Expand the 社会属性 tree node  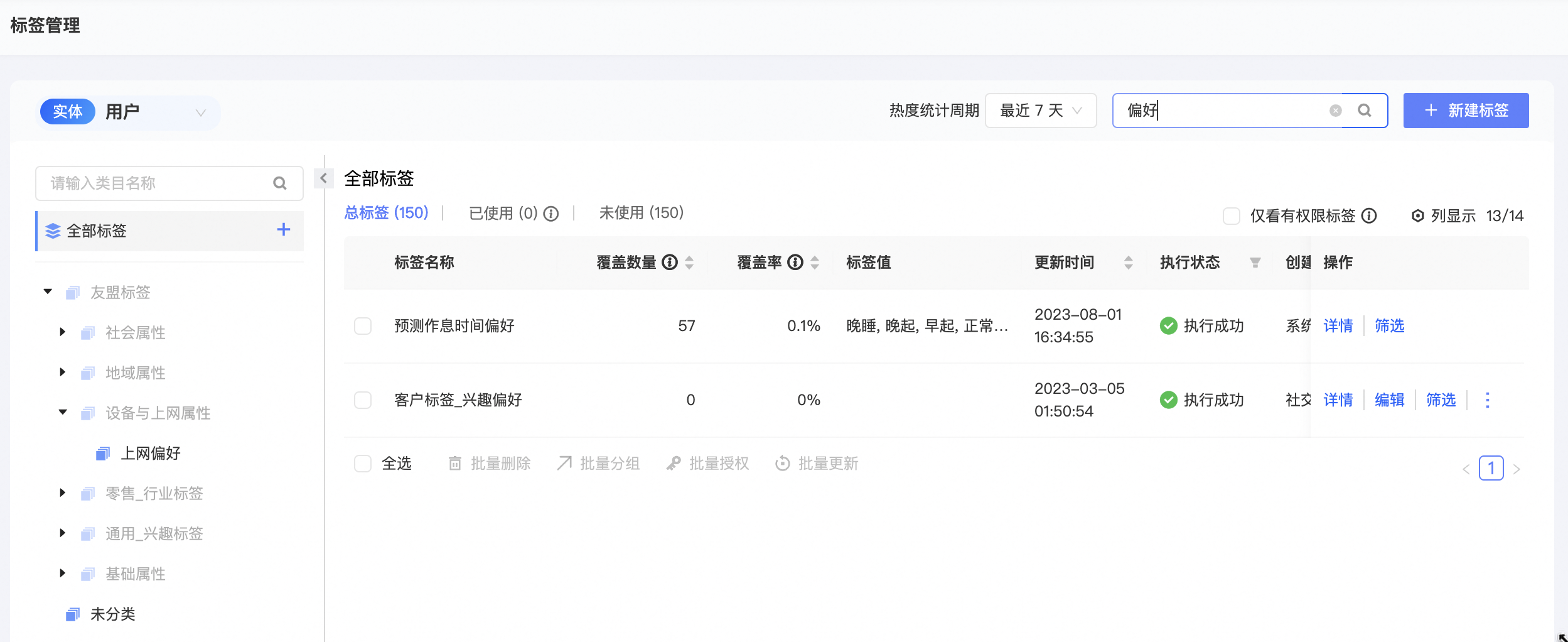pos(62,332)
